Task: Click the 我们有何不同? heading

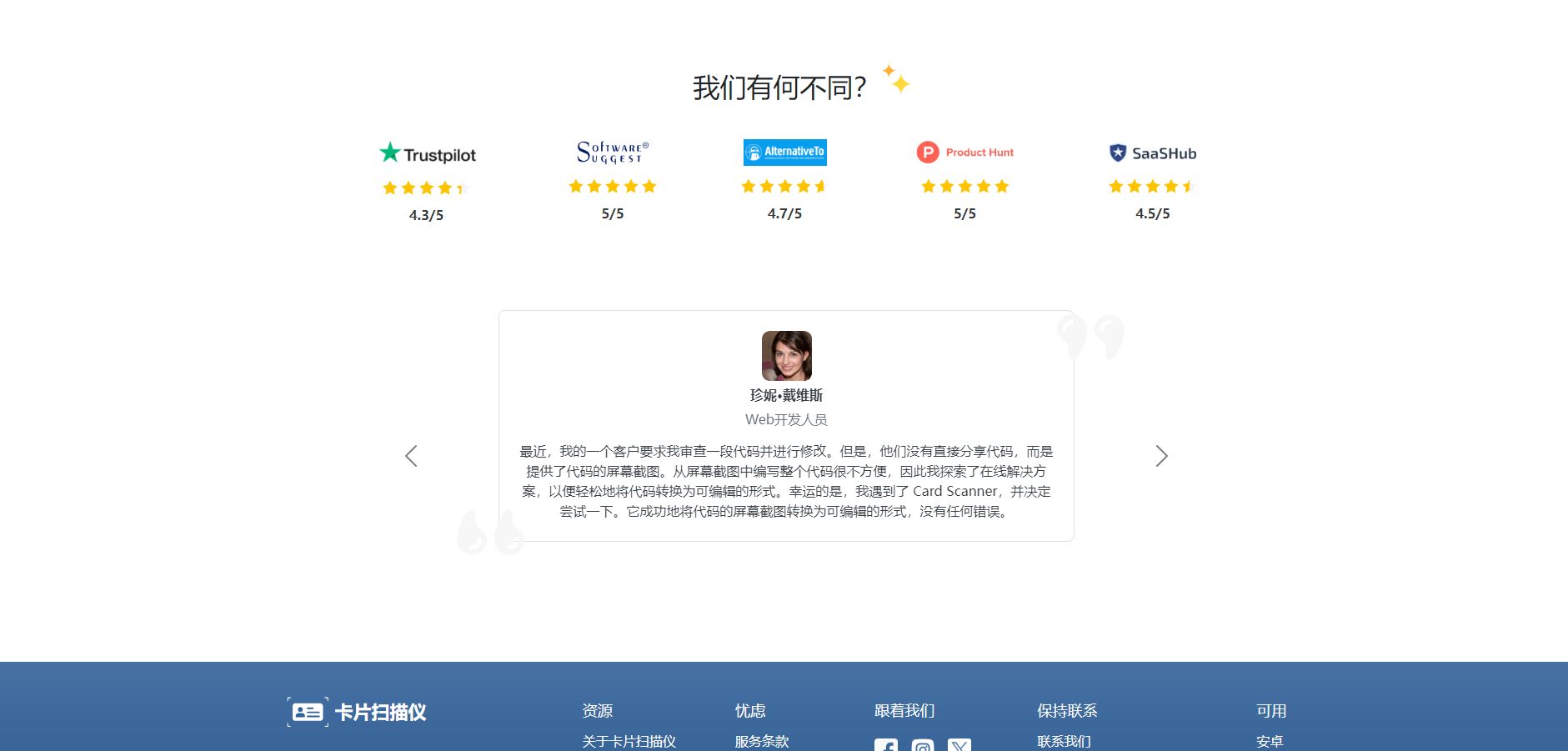Action: pos(779,88)
